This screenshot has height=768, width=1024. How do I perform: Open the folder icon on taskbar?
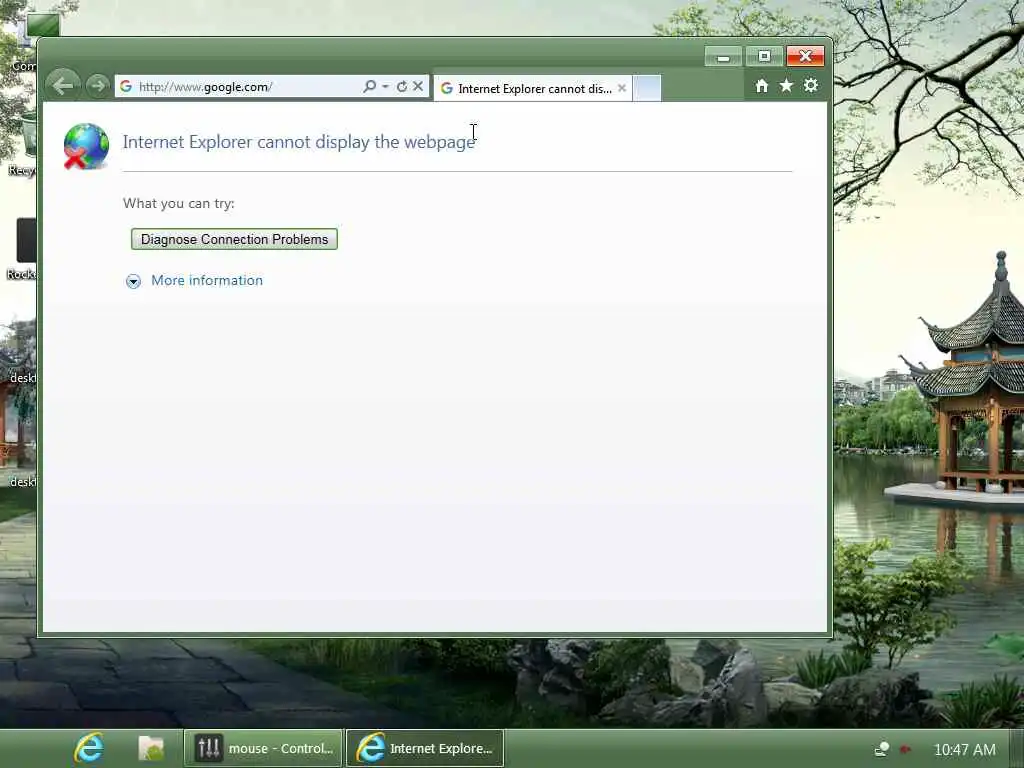point(151,748)
